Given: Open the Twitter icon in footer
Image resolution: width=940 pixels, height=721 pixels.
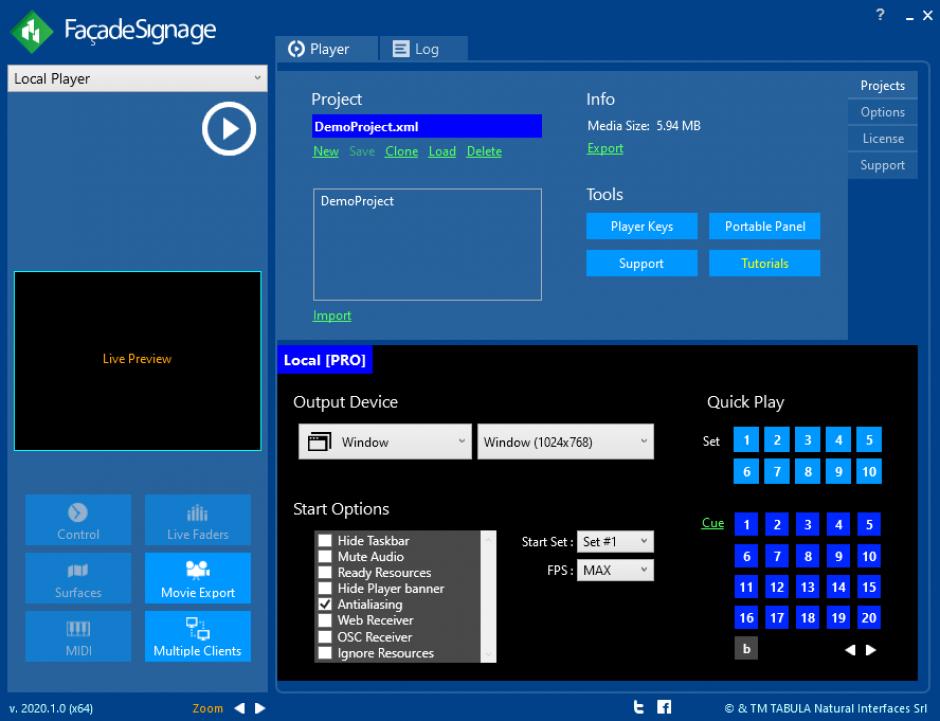Looking at the screenshot, I should (x=639, y=707).
